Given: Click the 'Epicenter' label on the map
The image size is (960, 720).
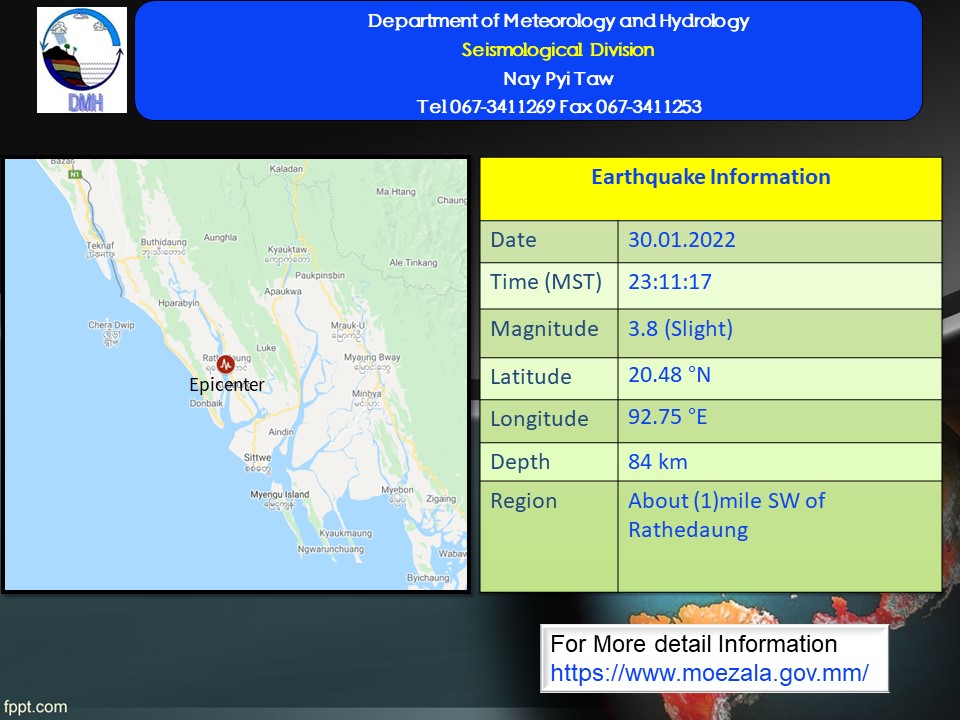Looking at the screenshot, I should point(227,384).
